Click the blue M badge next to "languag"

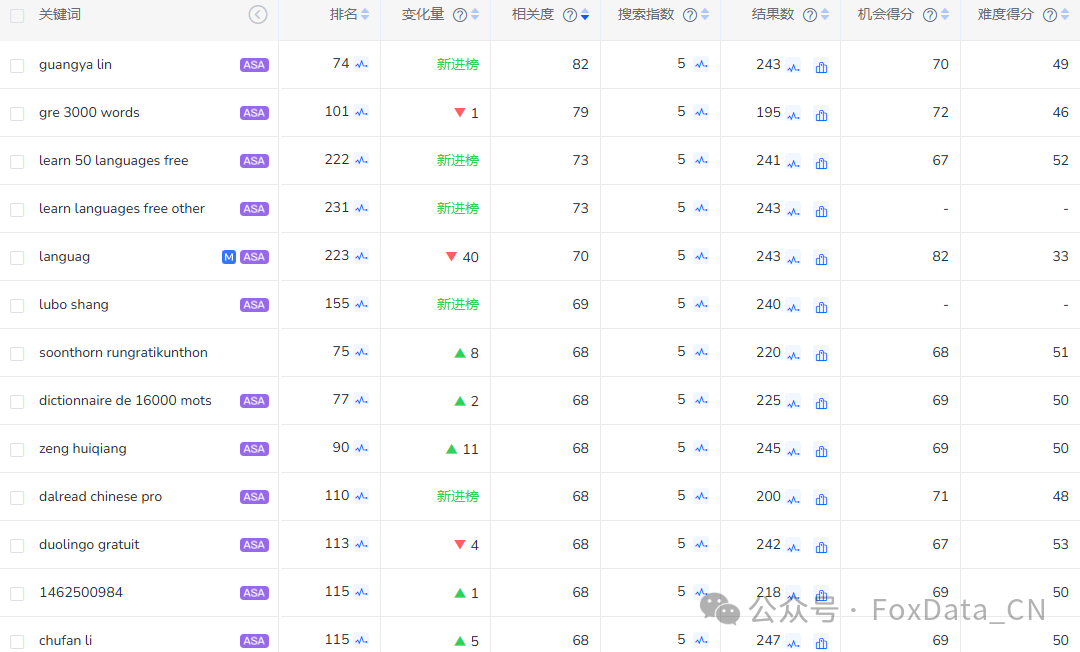(x=228, y=256)
